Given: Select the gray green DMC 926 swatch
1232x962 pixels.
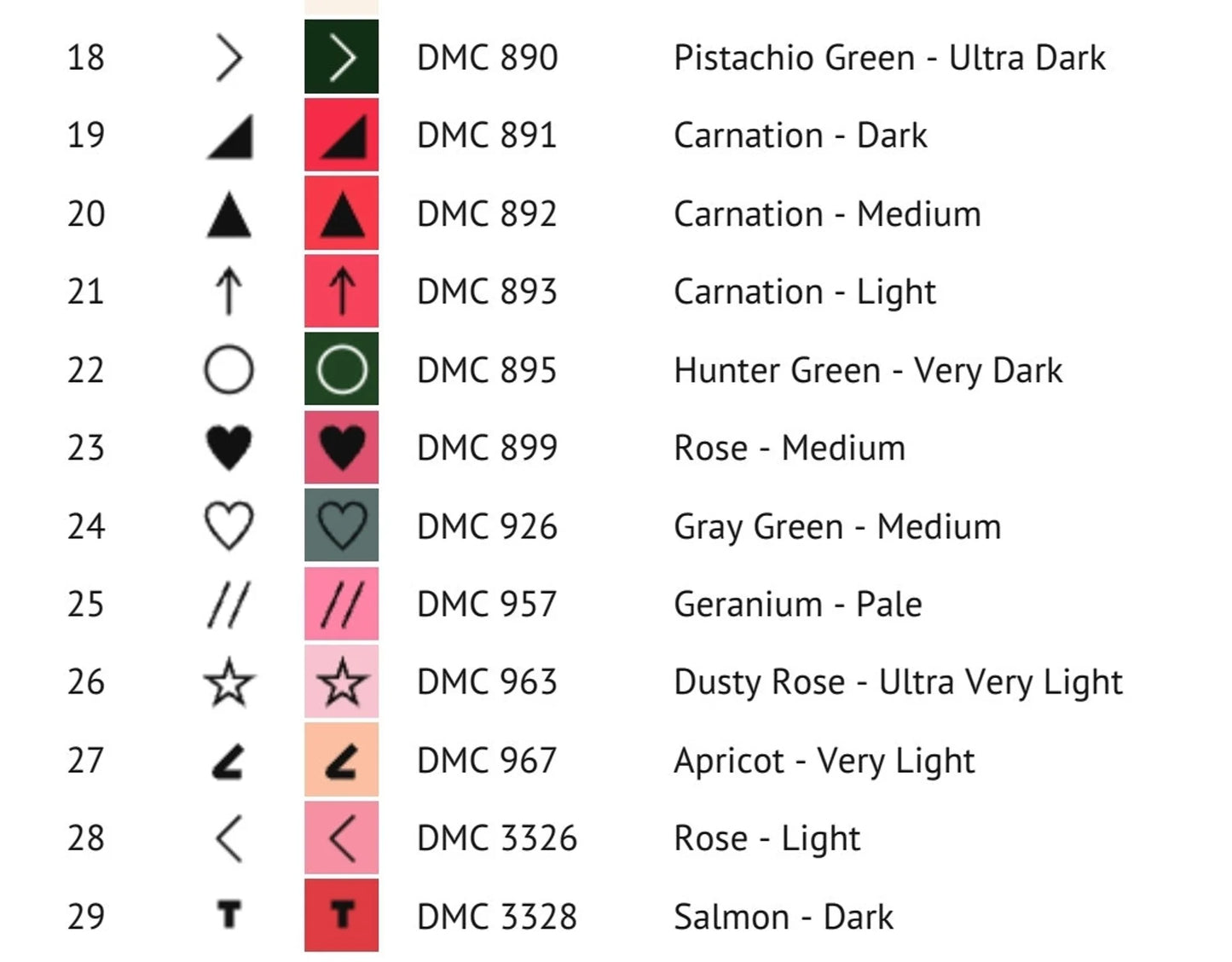Looking at the screenshot, I should (x=341, y=525).
